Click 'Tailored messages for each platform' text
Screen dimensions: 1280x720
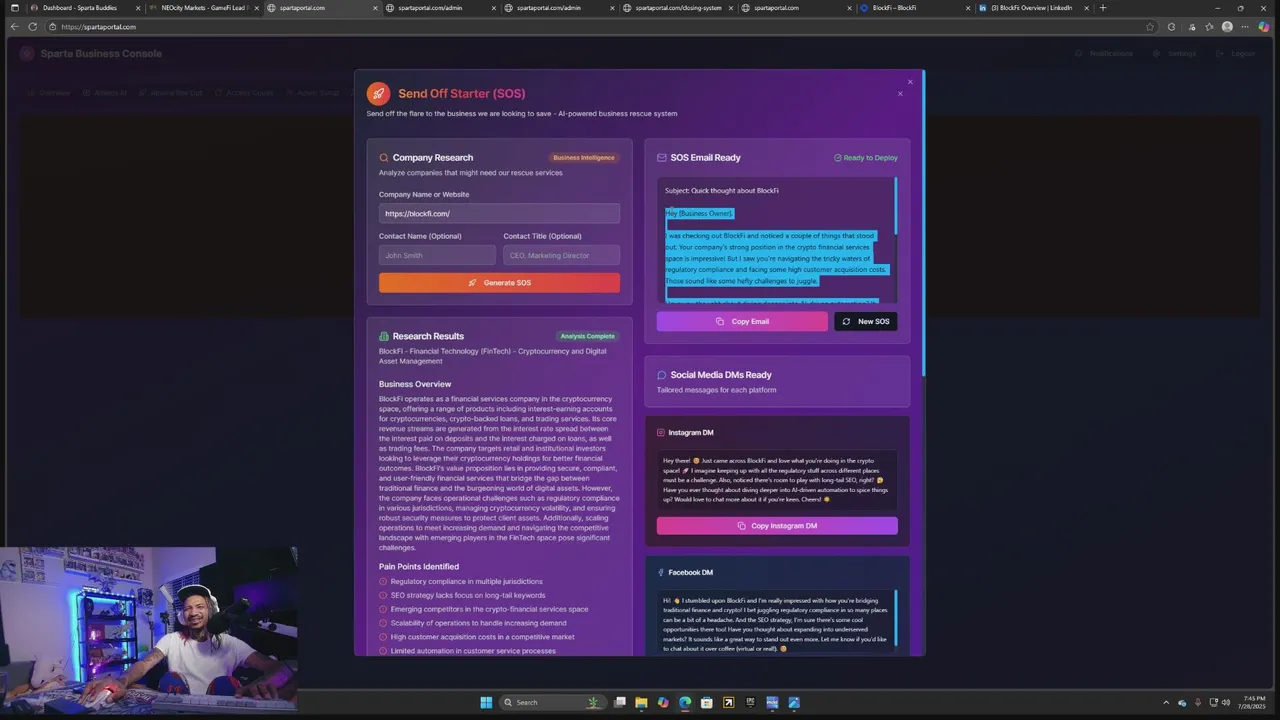(x=716, y=390)
